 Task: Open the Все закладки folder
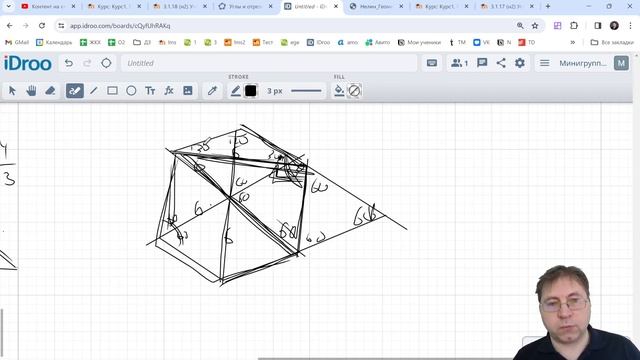613,42
